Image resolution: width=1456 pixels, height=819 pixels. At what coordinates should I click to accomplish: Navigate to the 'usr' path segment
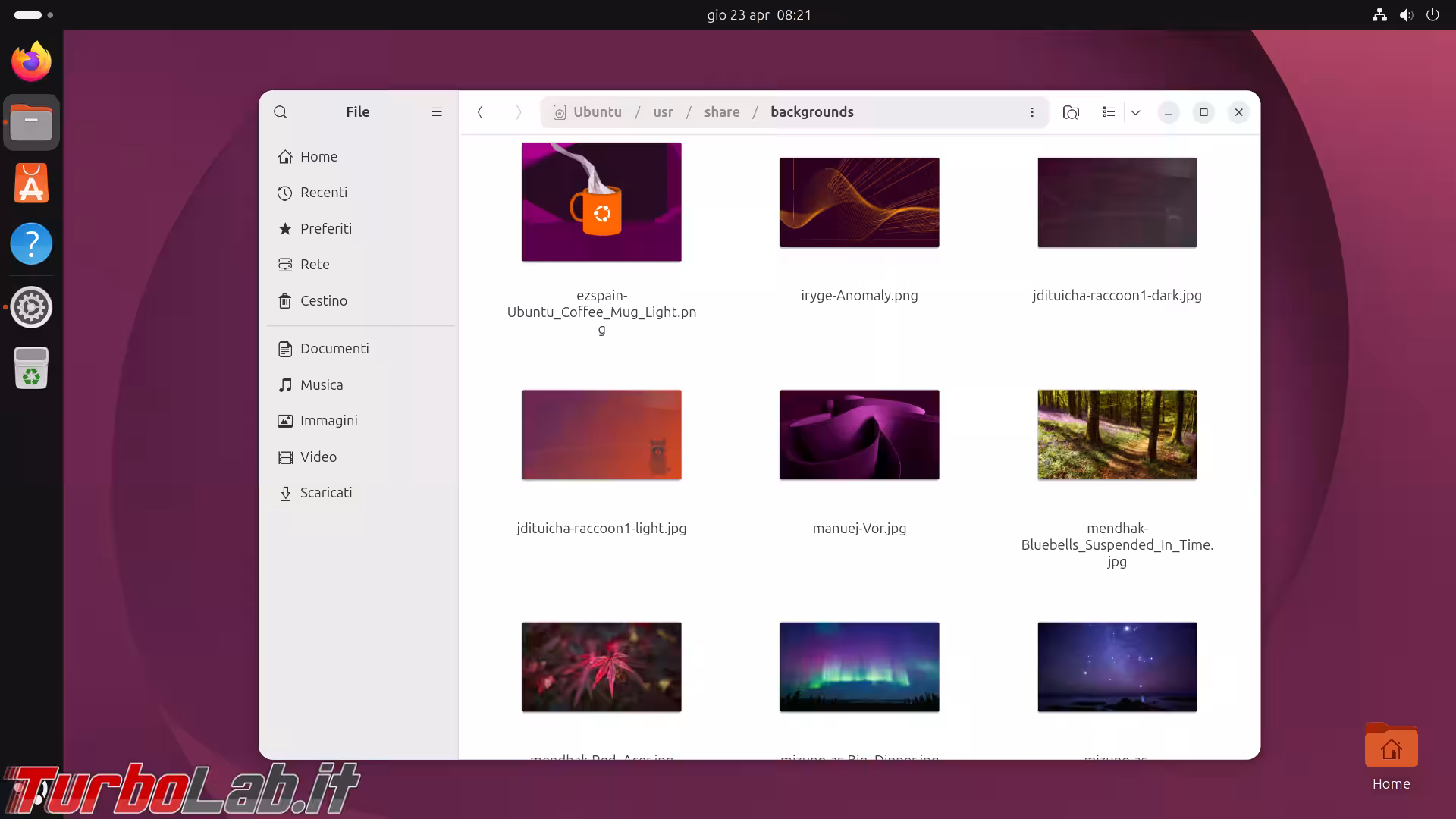tap(663, 112)
